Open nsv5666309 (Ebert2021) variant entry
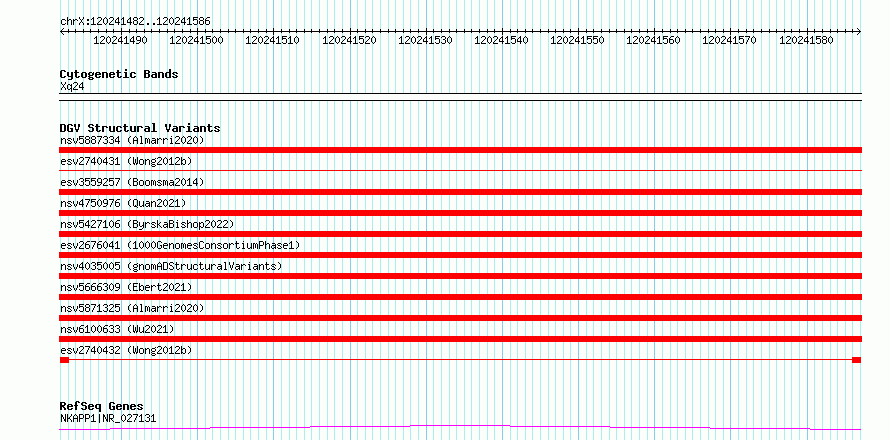 tap(126, 287)
